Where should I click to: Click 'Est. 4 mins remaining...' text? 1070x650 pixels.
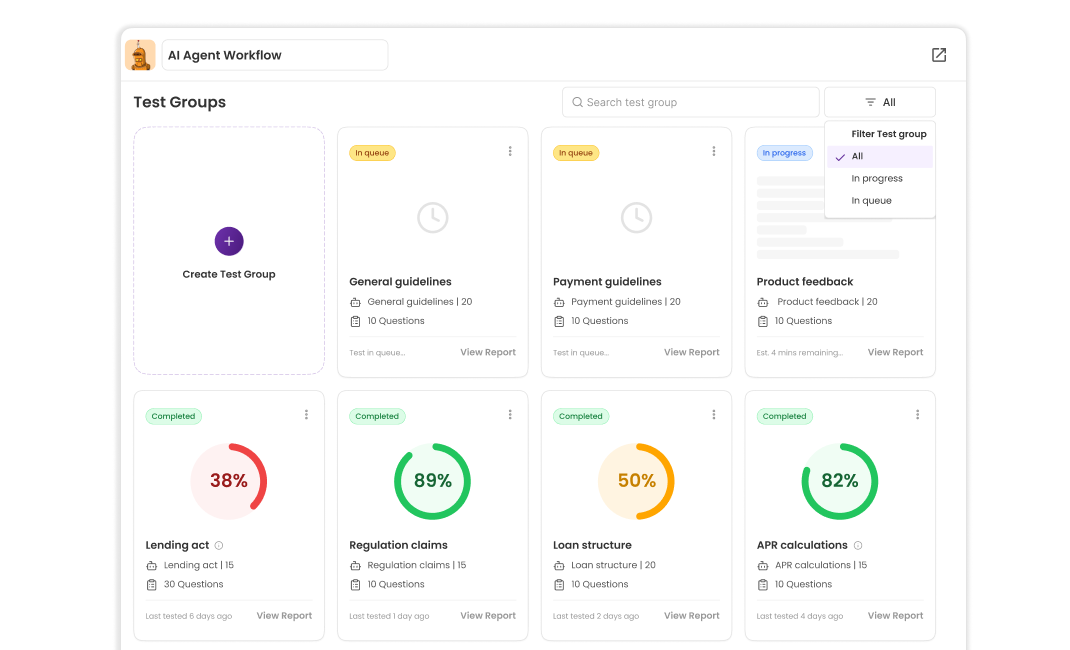[800, 353]
